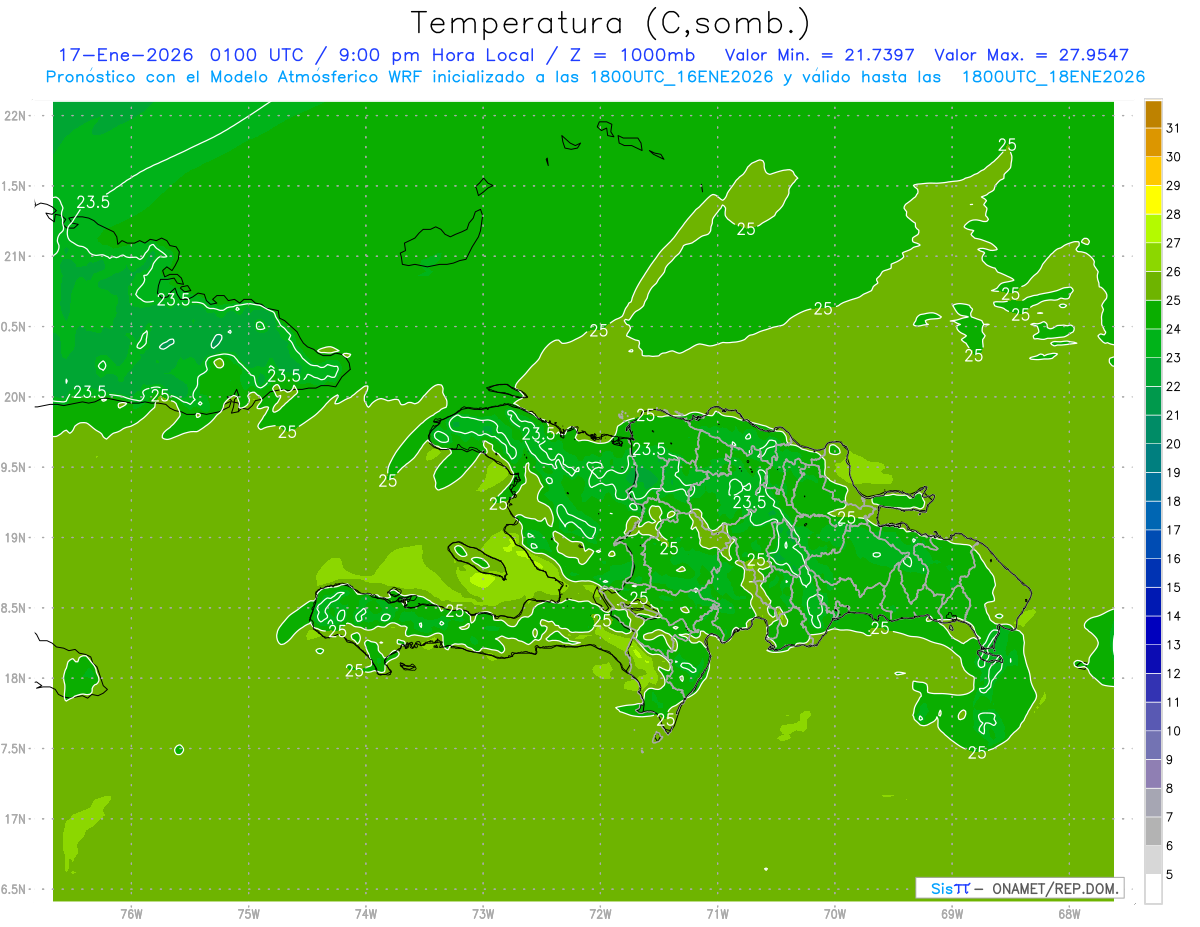The height and width of the screenshot is (927, 1200).
Task: Pick the blue color band between 15 and 16
Action: point(1153,572)
